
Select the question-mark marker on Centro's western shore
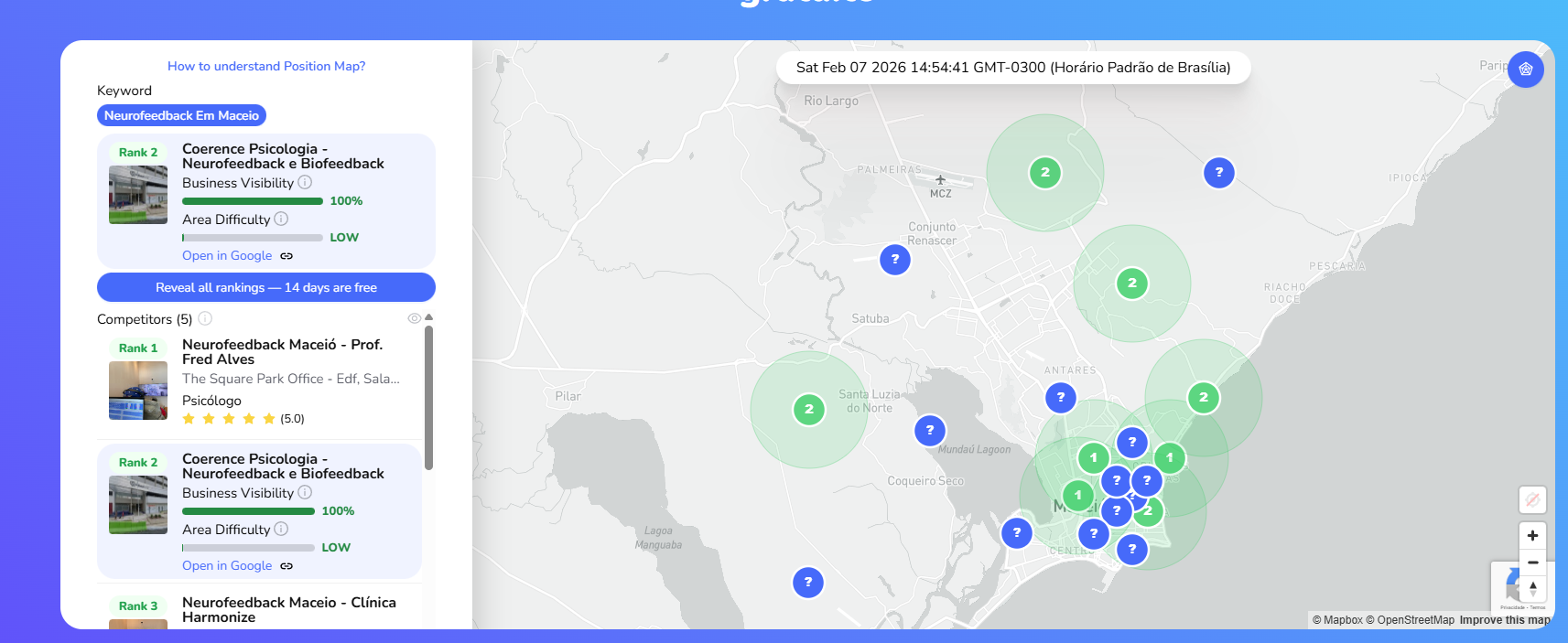click(x=1017, y=533)
